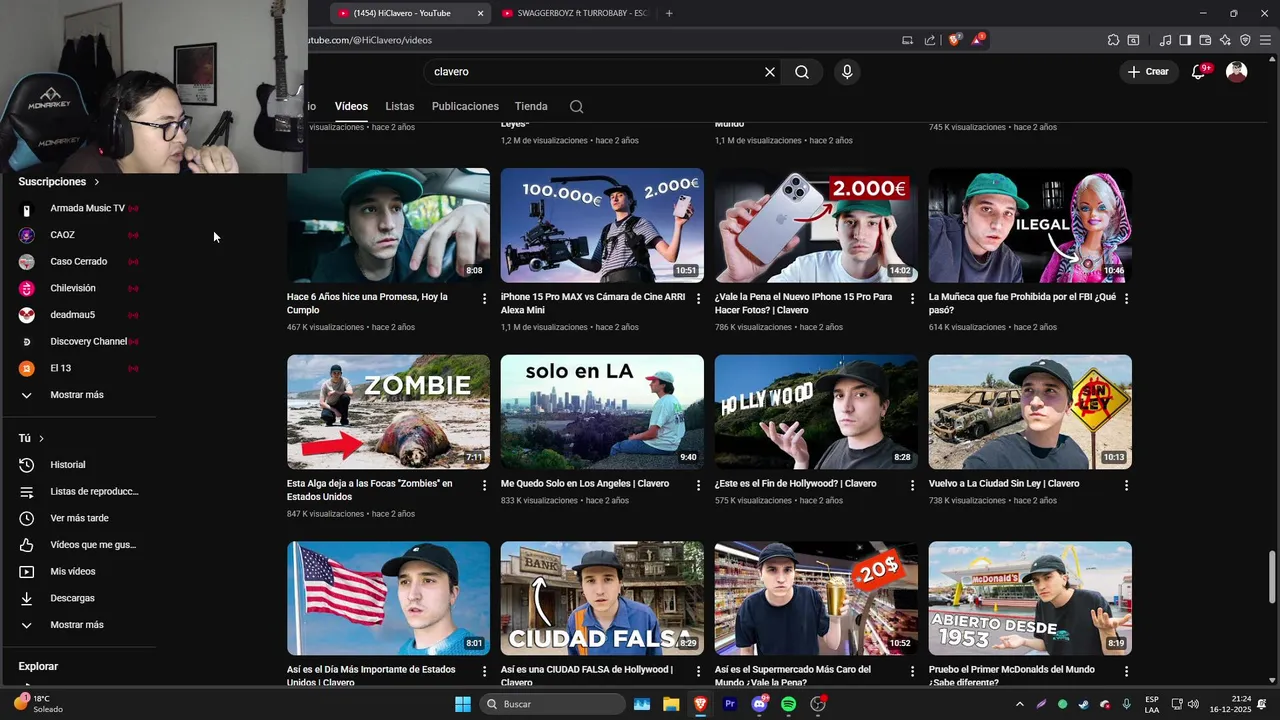This screenshot has width=1280, height=720.
Task: Open File Explorer from the taskbar
Action: click(671, 704)
